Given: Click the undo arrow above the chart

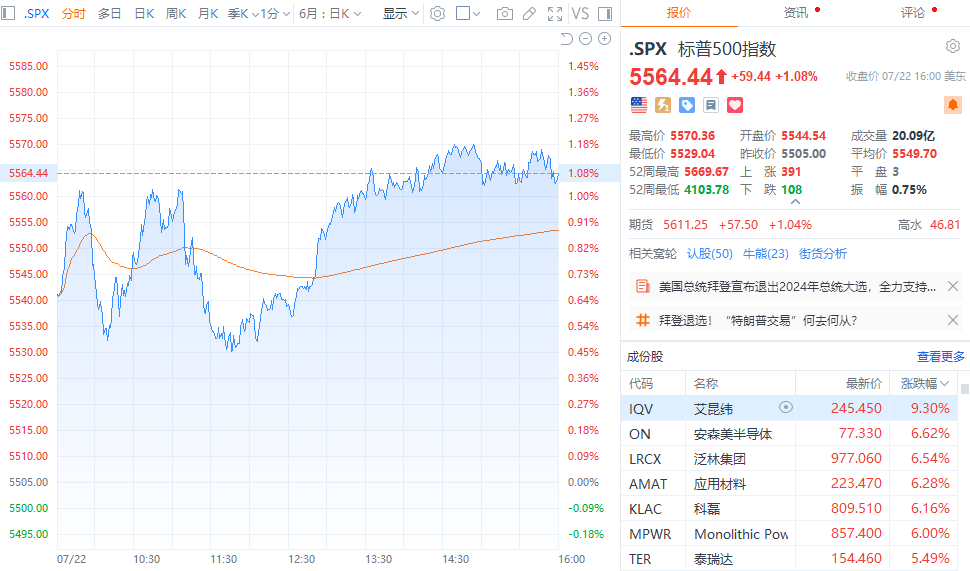Looking at the screenshot, I should tap(566, 39).
